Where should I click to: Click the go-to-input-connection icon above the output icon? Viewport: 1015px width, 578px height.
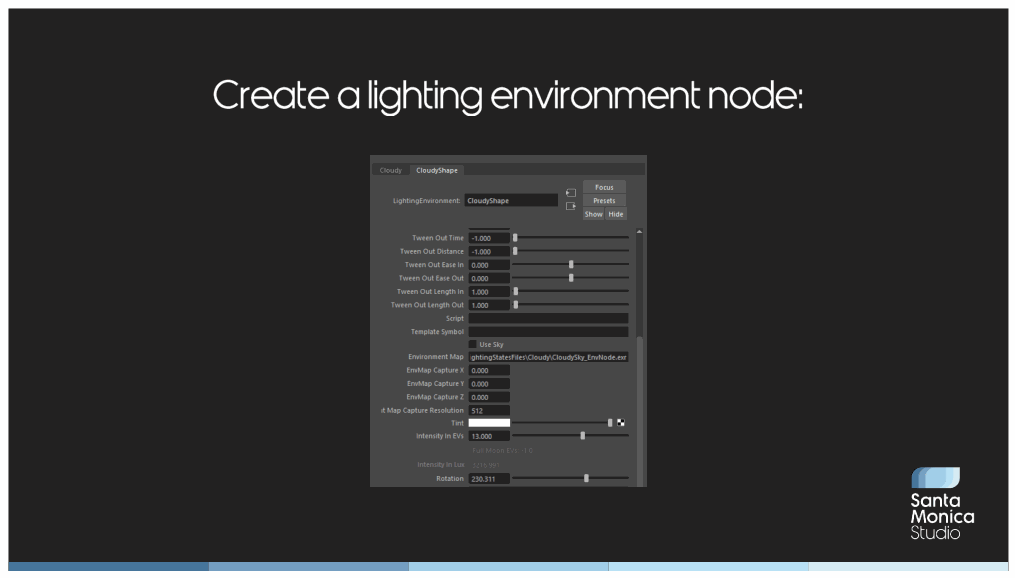(570, 193)
